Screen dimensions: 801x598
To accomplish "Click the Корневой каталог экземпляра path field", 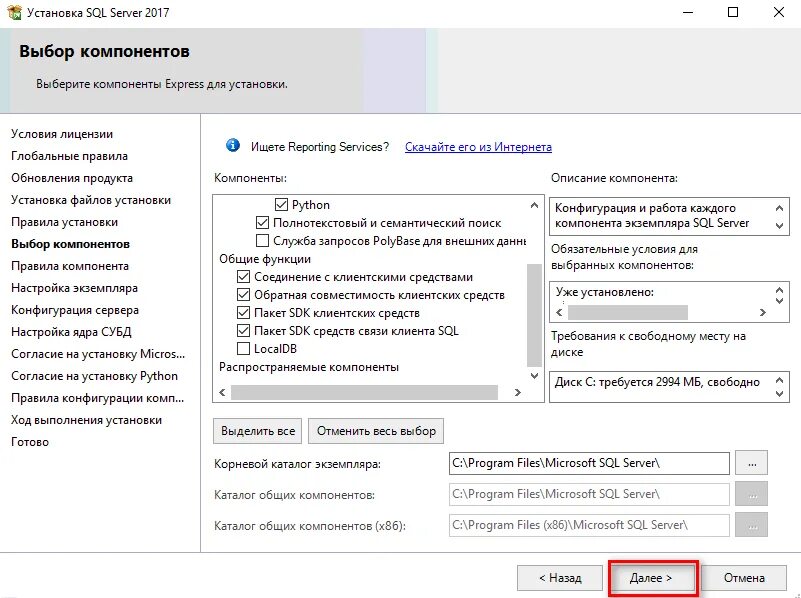I will 589,463.
